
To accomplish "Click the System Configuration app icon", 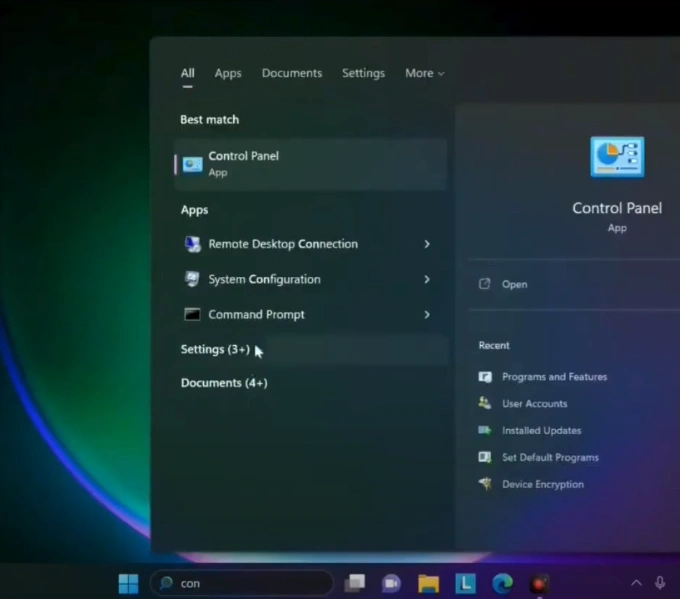I will click(x=192, y=279).
